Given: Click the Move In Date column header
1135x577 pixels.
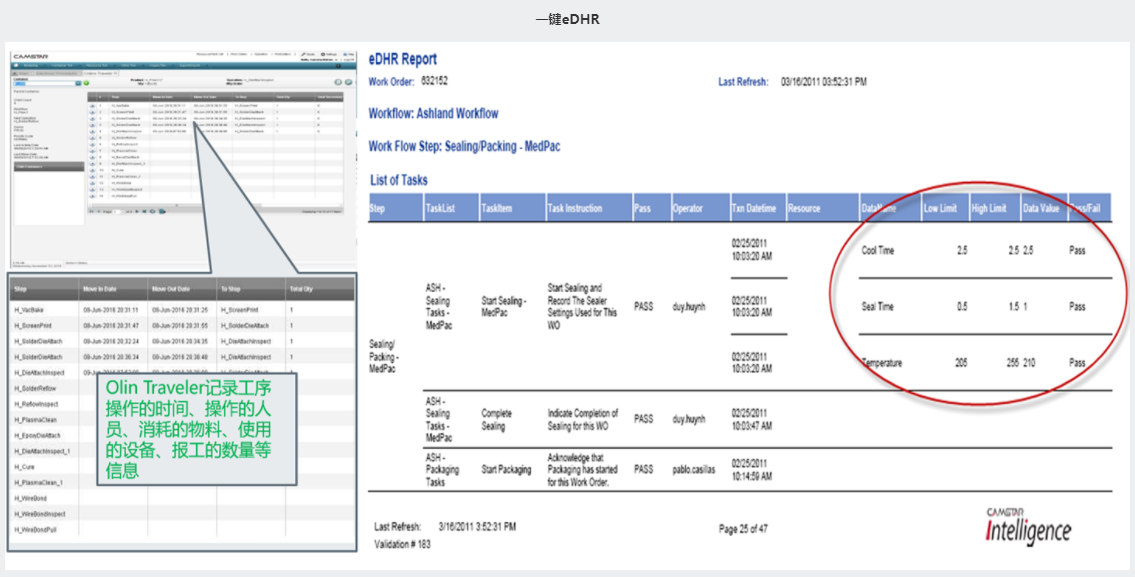Looking at the screenshot, I should pyautogui.click(x=113, y=289).
